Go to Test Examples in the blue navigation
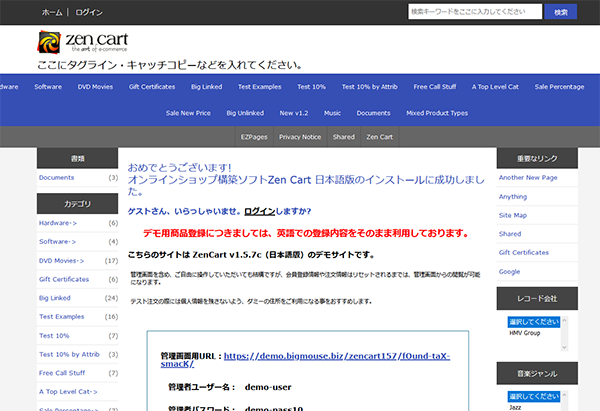The image size is (600, 411). point(259,87)
